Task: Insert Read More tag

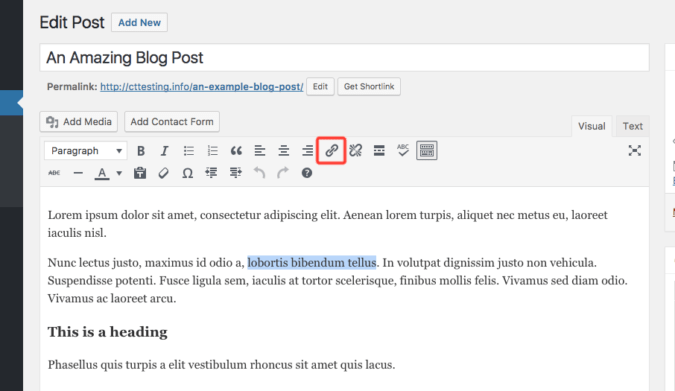Action: 379,151
